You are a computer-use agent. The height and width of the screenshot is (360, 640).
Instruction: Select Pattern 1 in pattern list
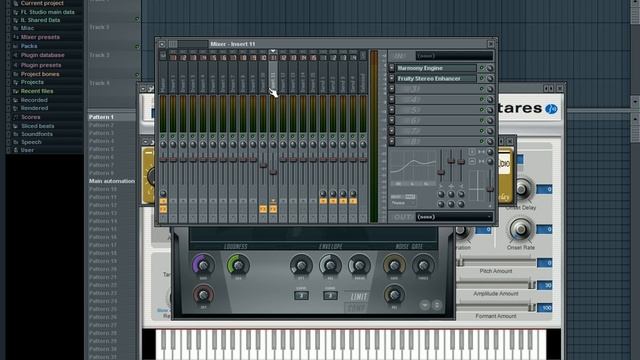point(112,117)
